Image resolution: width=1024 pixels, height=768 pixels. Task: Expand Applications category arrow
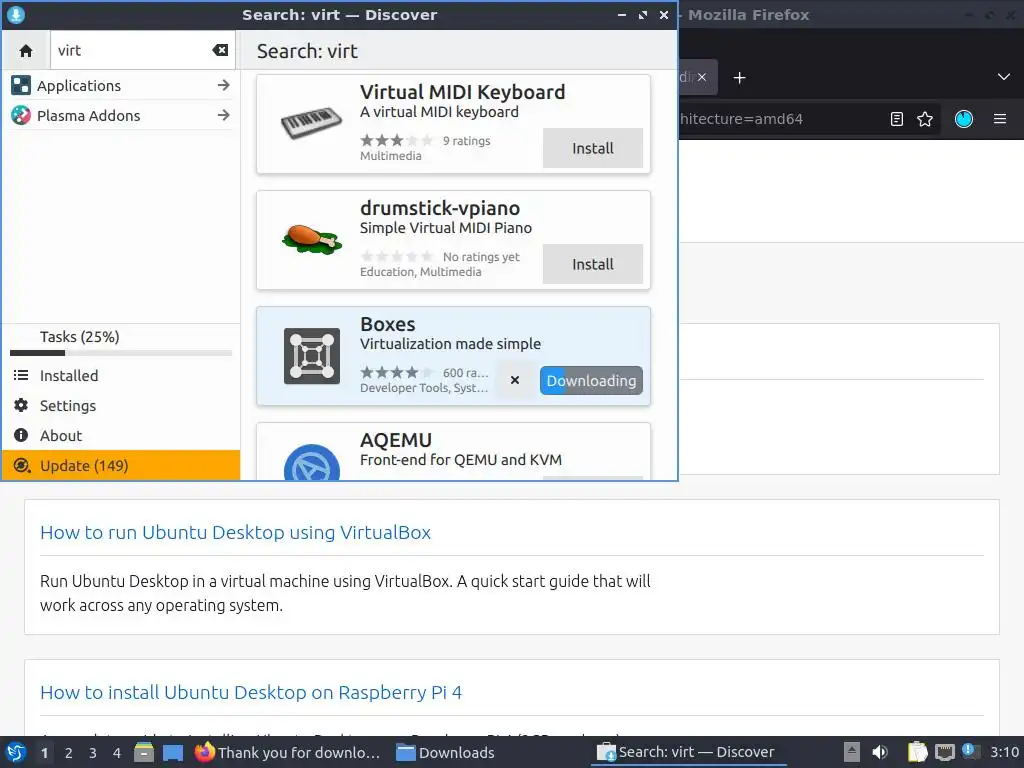click(223, 86)
